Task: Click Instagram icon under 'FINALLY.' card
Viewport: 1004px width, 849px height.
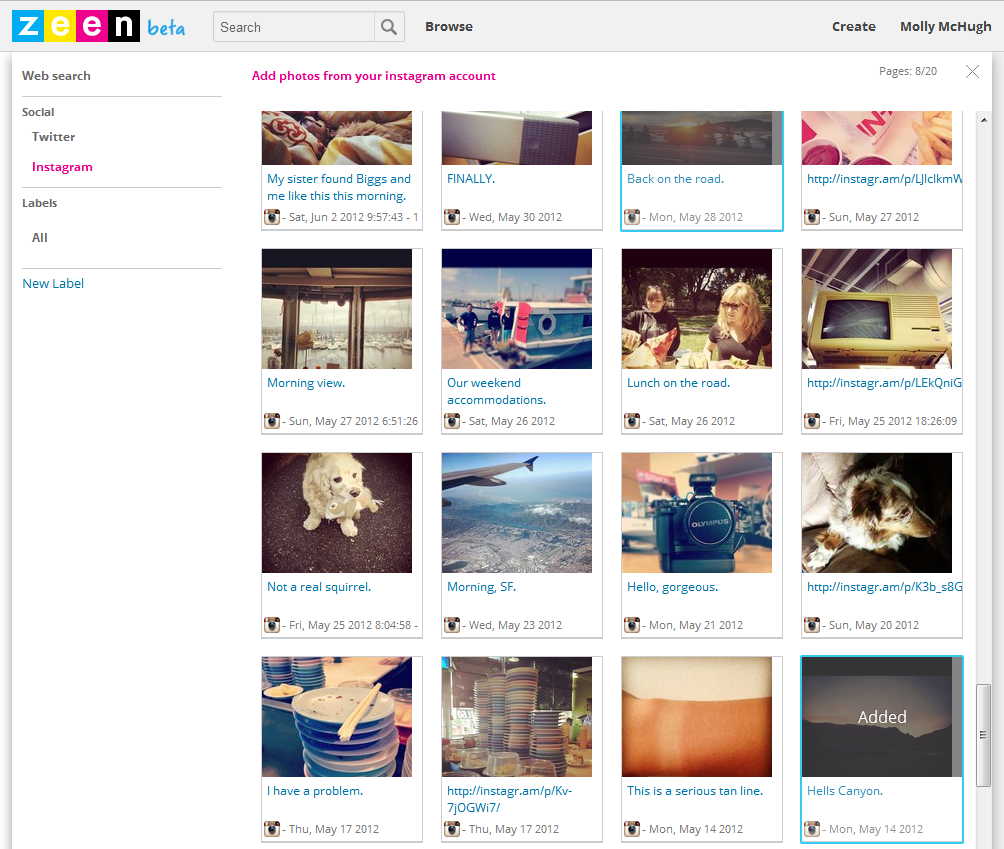Action: 452,217
